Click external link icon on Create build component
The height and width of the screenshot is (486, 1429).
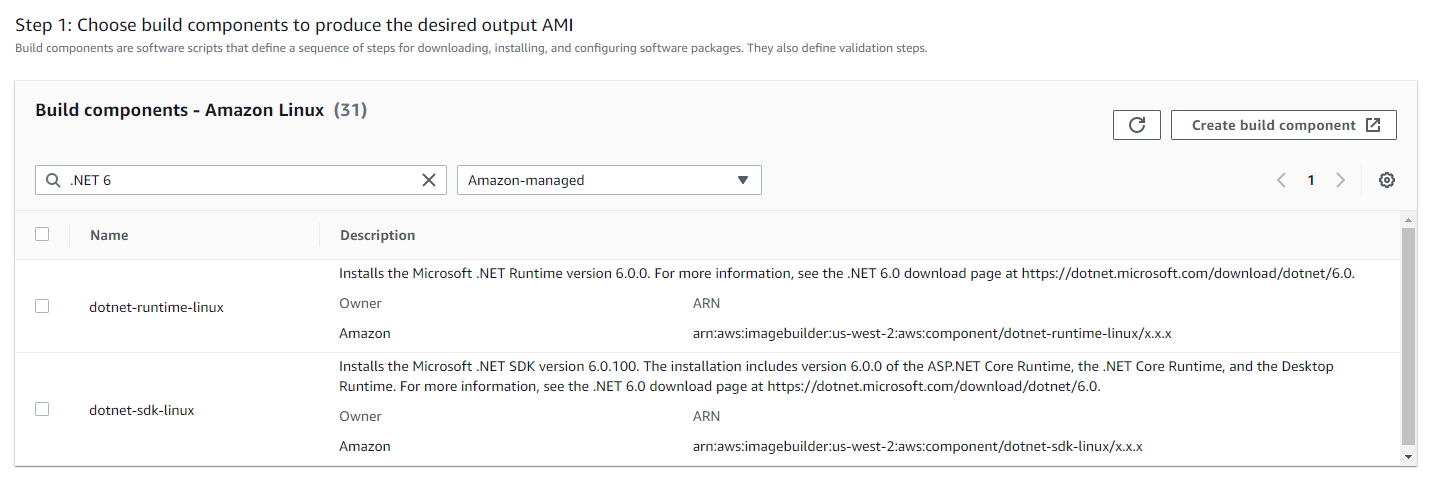[1373, 125]
